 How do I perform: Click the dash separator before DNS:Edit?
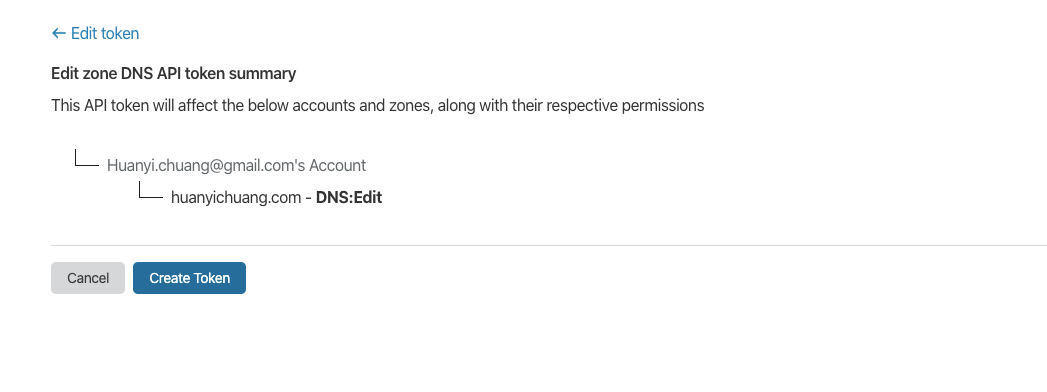click(x=308, y=198)
